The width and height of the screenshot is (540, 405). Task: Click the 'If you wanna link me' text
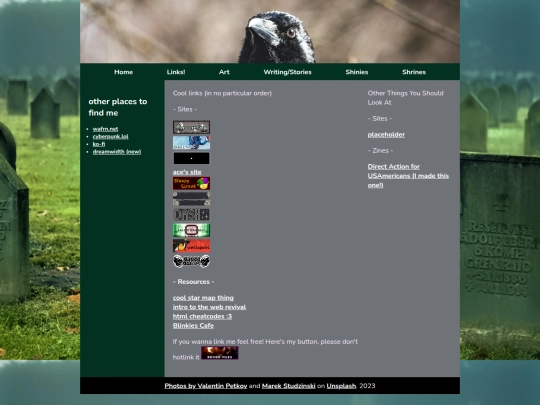point(265,349)
